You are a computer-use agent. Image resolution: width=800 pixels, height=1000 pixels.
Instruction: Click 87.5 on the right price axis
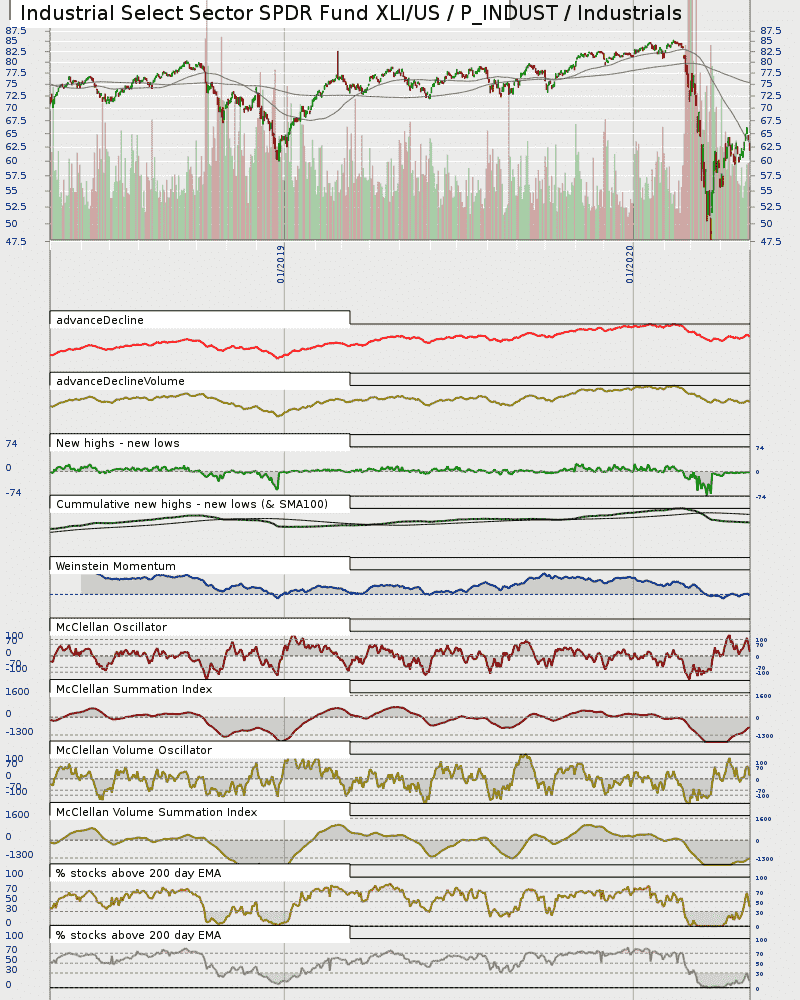point(770,31)
